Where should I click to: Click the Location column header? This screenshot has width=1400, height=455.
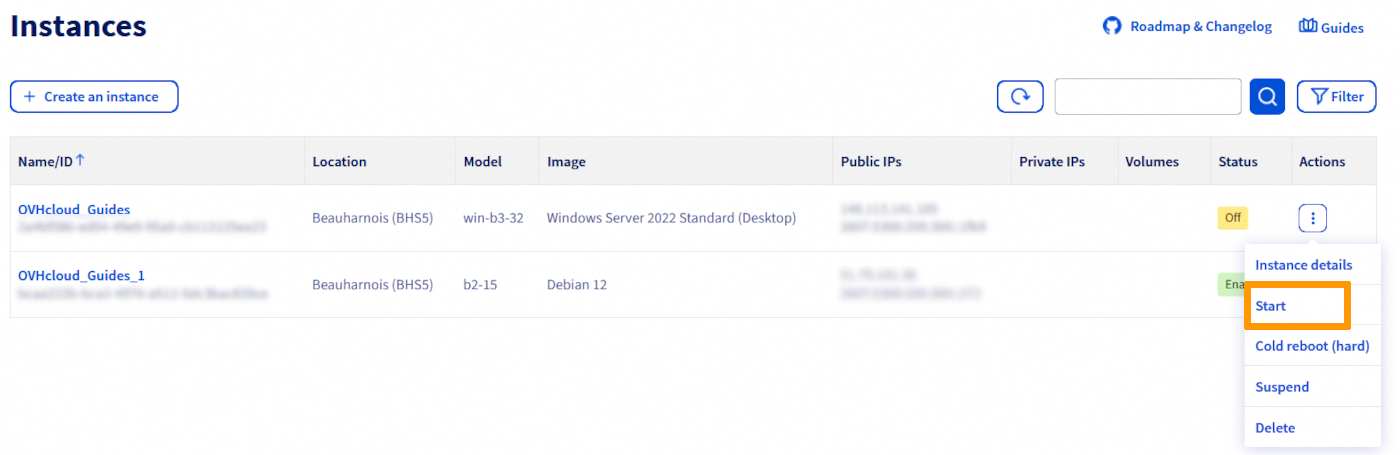339,161
